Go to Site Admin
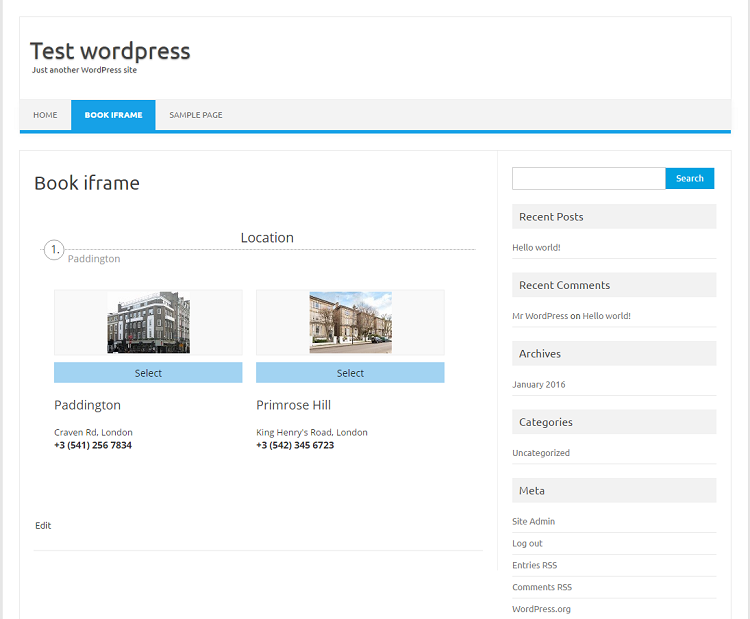750x619 pixels. [533, 521]
